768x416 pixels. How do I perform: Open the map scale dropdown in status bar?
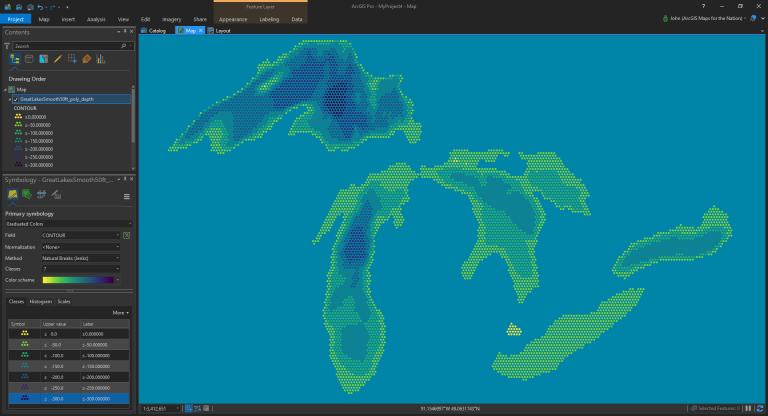(178, 408)
